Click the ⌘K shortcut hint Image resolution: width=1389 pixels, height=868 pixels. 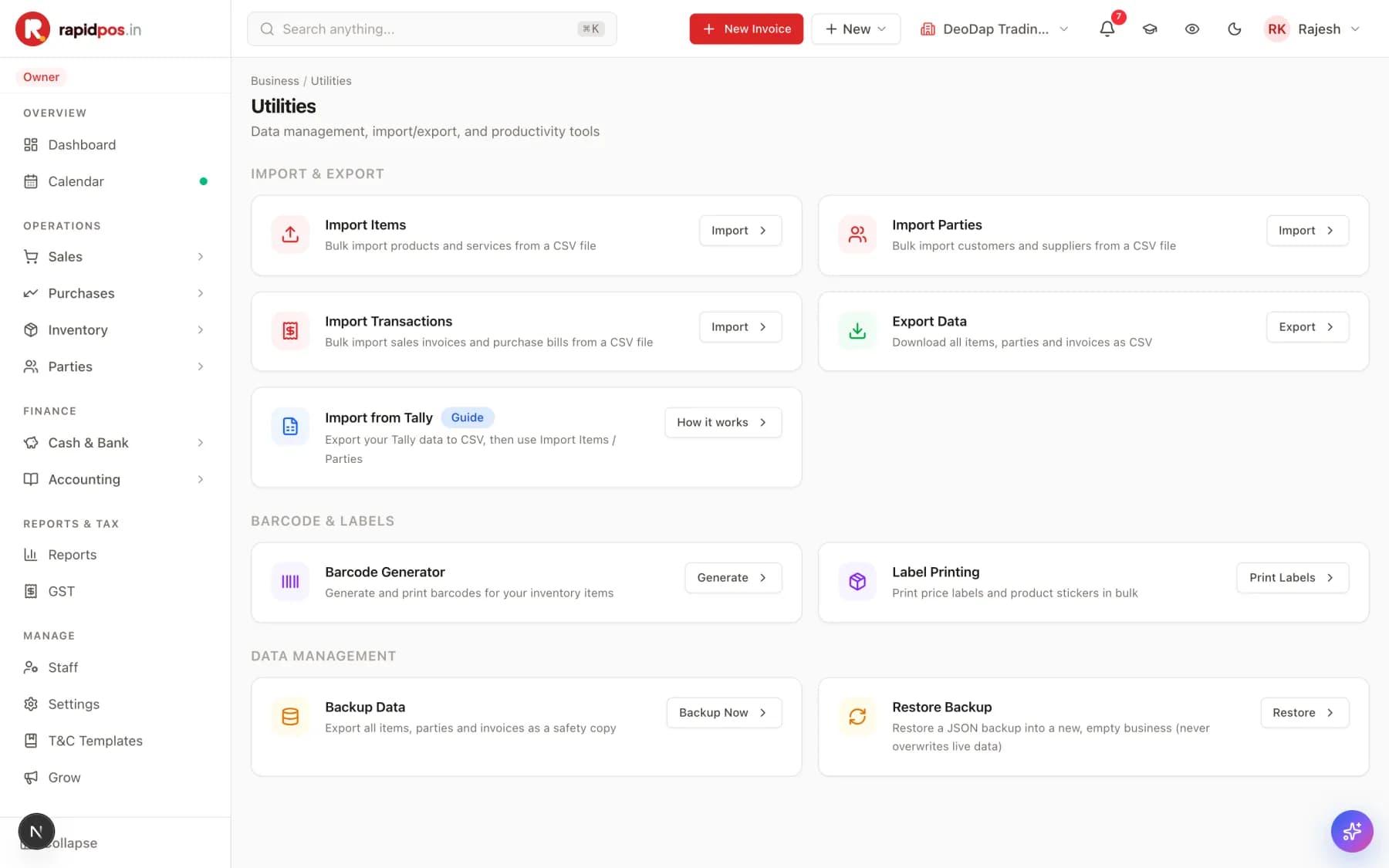[591, 29]
